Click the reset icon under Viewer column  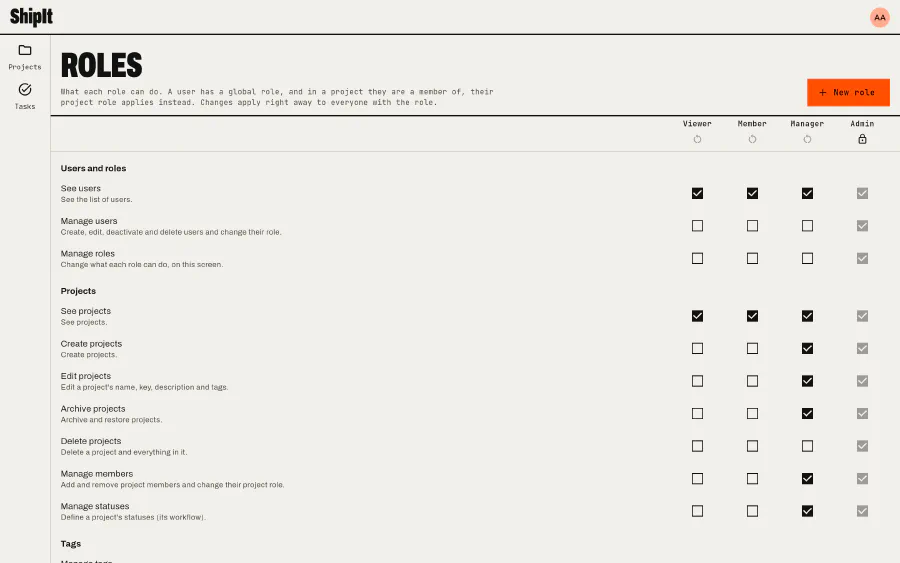point(697,139)
